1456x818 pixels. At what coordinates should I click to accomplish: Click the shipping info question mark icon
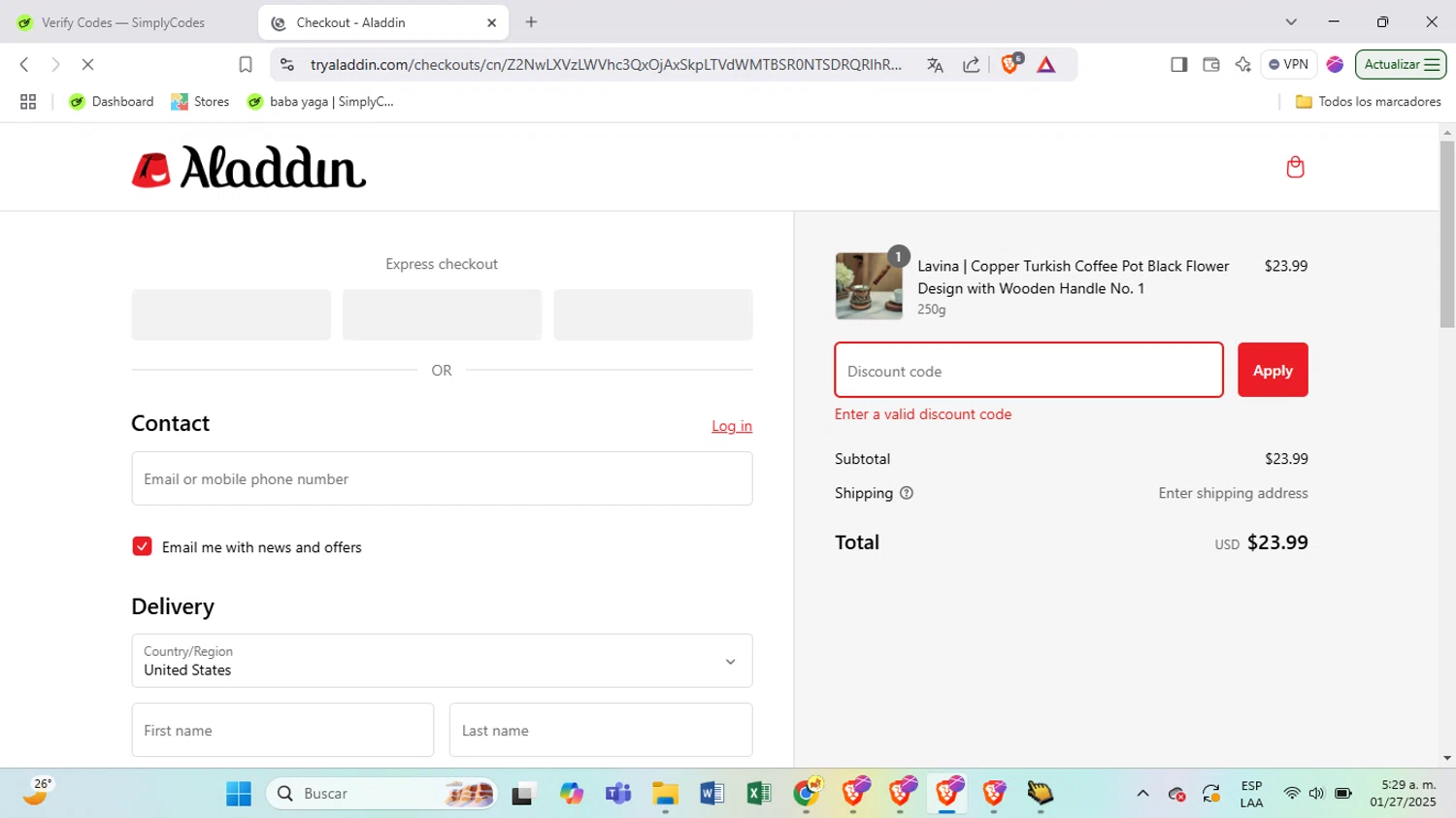(907, 493)
